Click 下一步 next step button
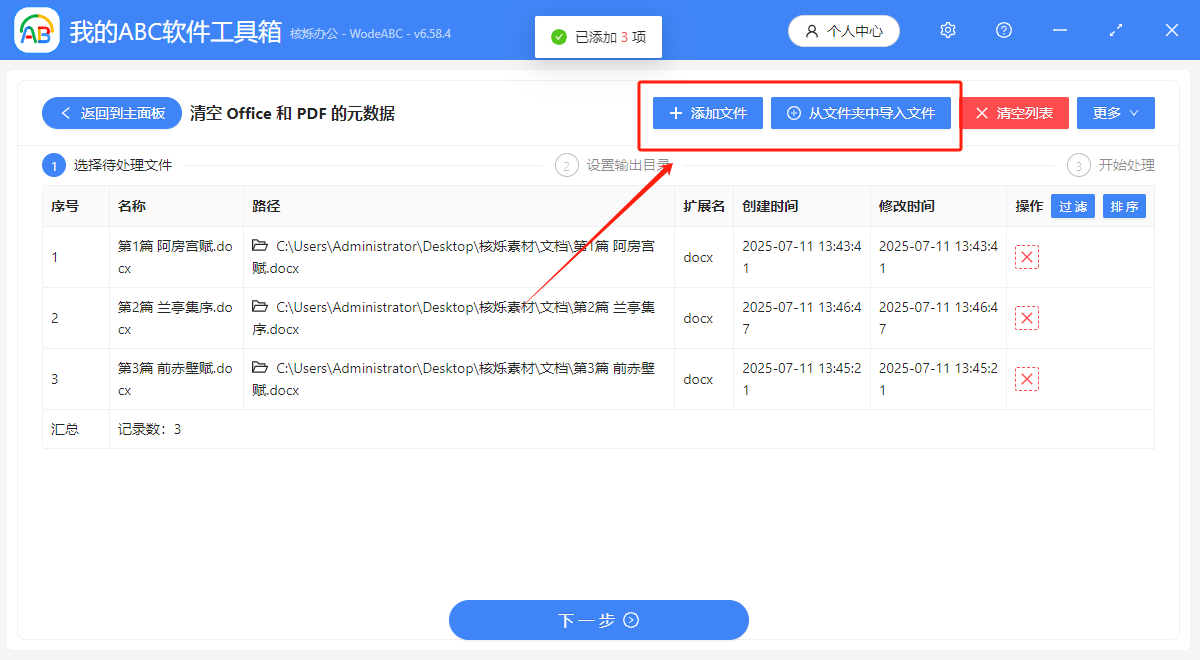Viewport: 1200px width, 660px height. click(599, 620)
